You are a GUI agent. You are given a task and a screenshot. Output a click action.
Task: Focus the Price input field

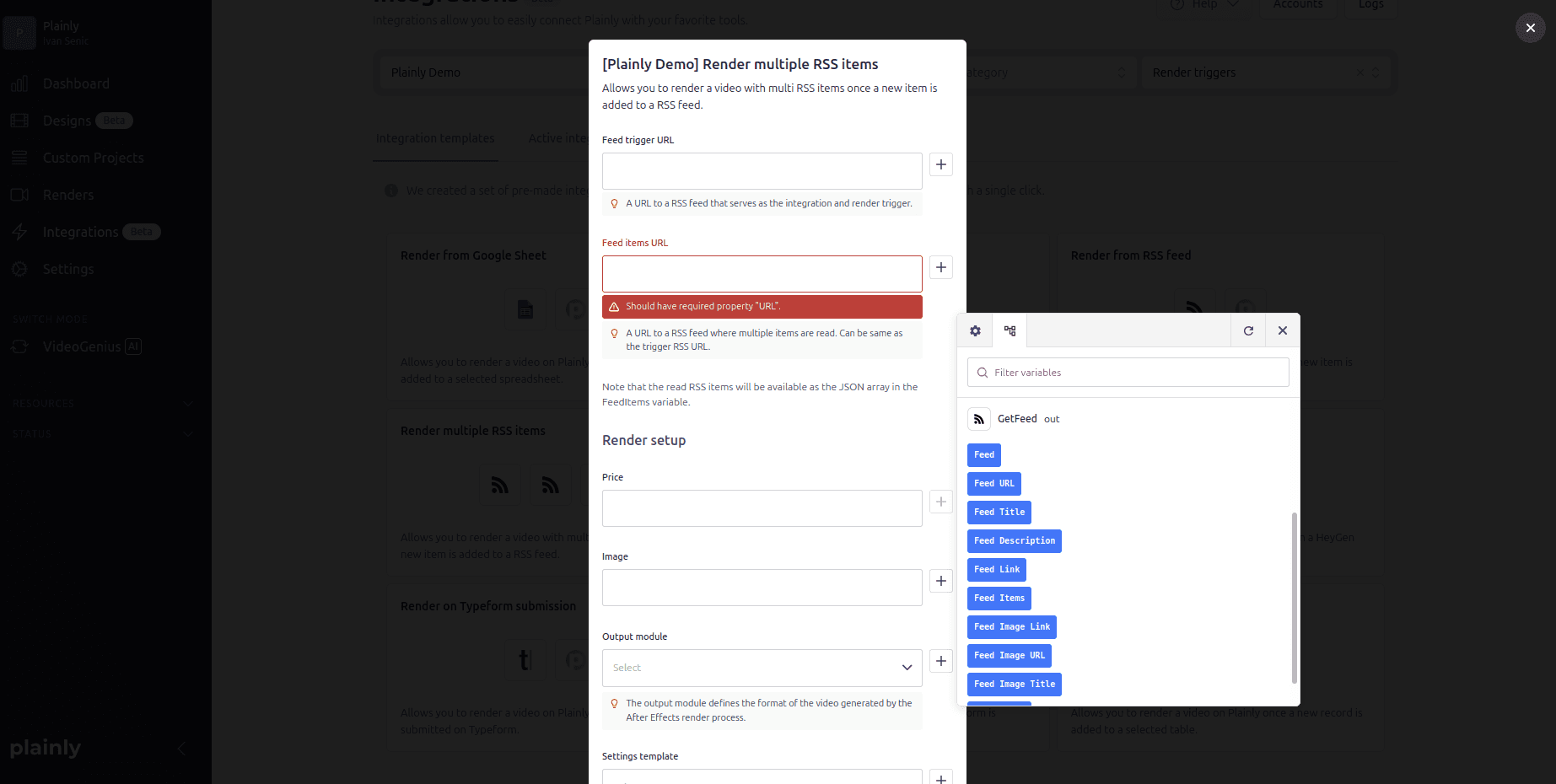pyautogui.click(x=762, y=508)
